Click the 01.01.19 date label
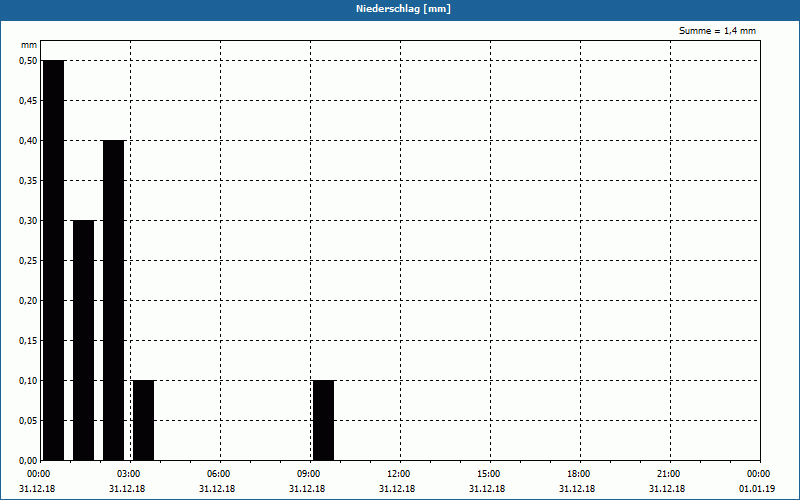Viewport: 800px width, 500px height. [x=757, y=489]
